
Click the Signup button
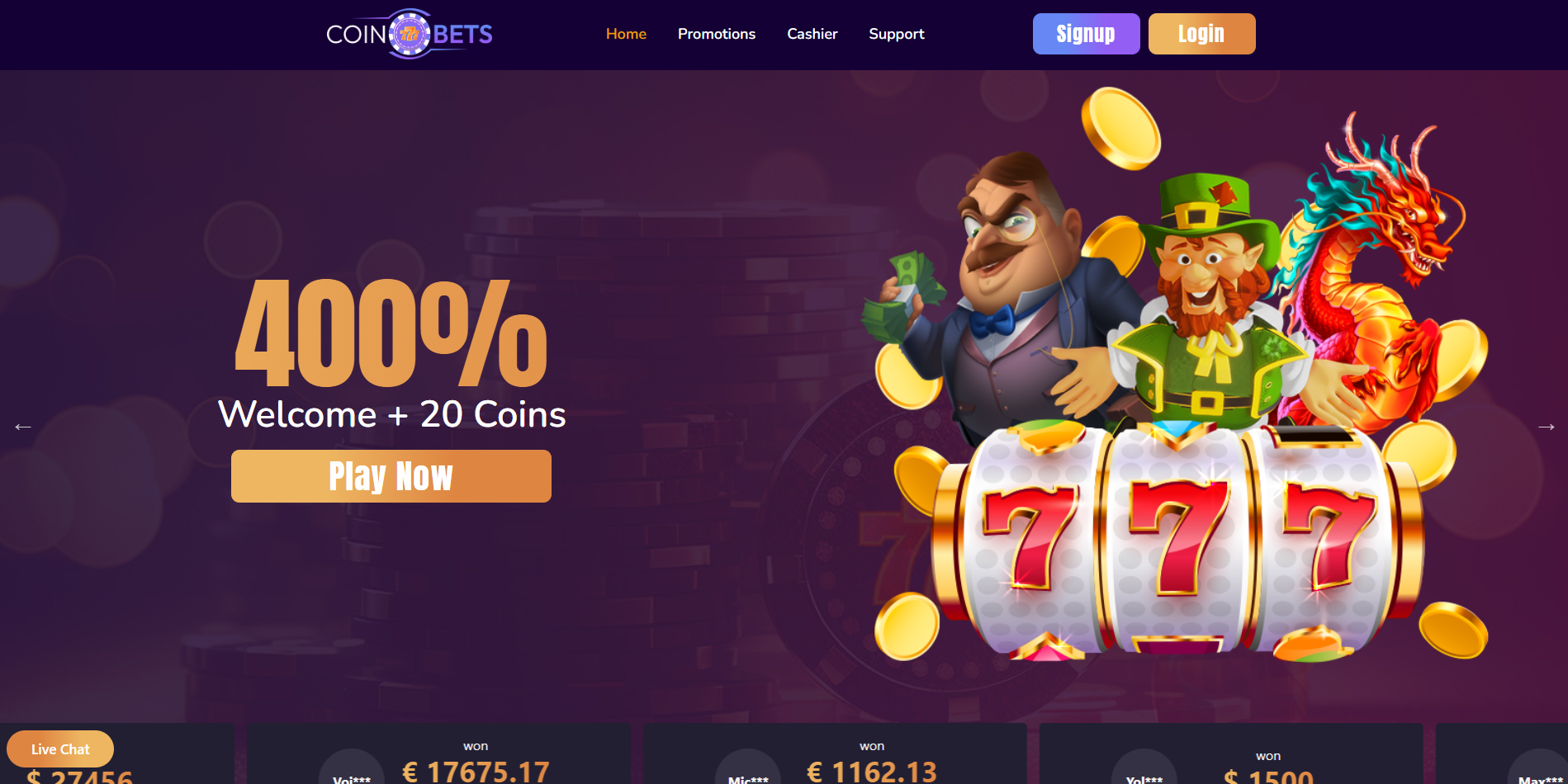(1086, 34)
